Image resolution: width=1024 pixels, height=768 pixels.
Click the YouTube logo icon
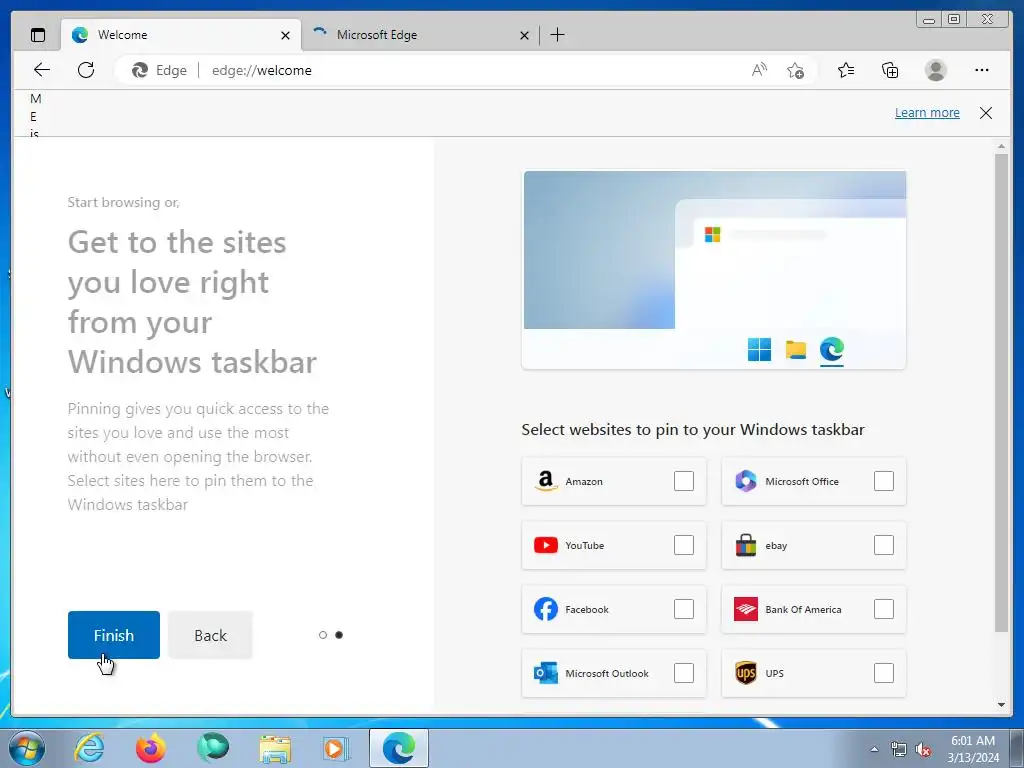546,545
